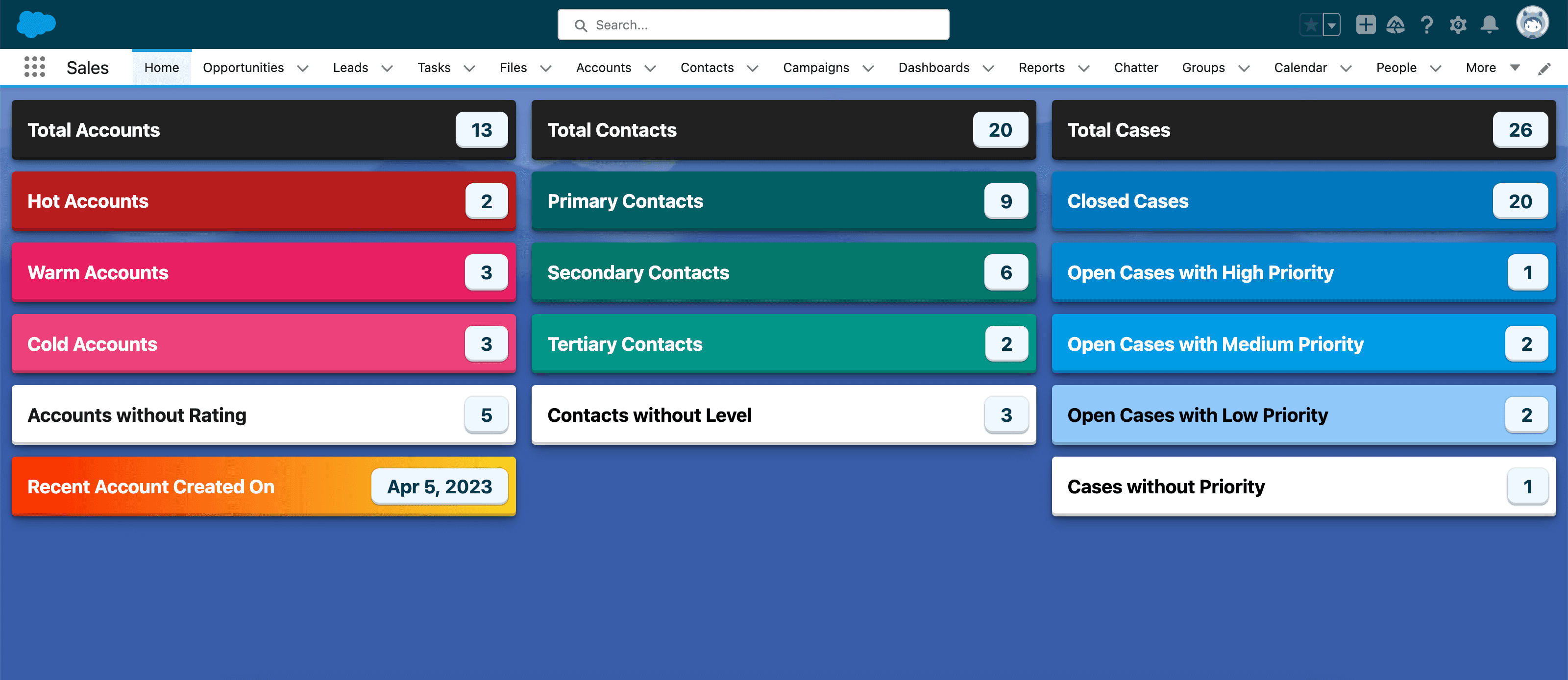
Task: Click the Salesforce cloud logo
Action: pyautogui.click(x=37, y=24)
